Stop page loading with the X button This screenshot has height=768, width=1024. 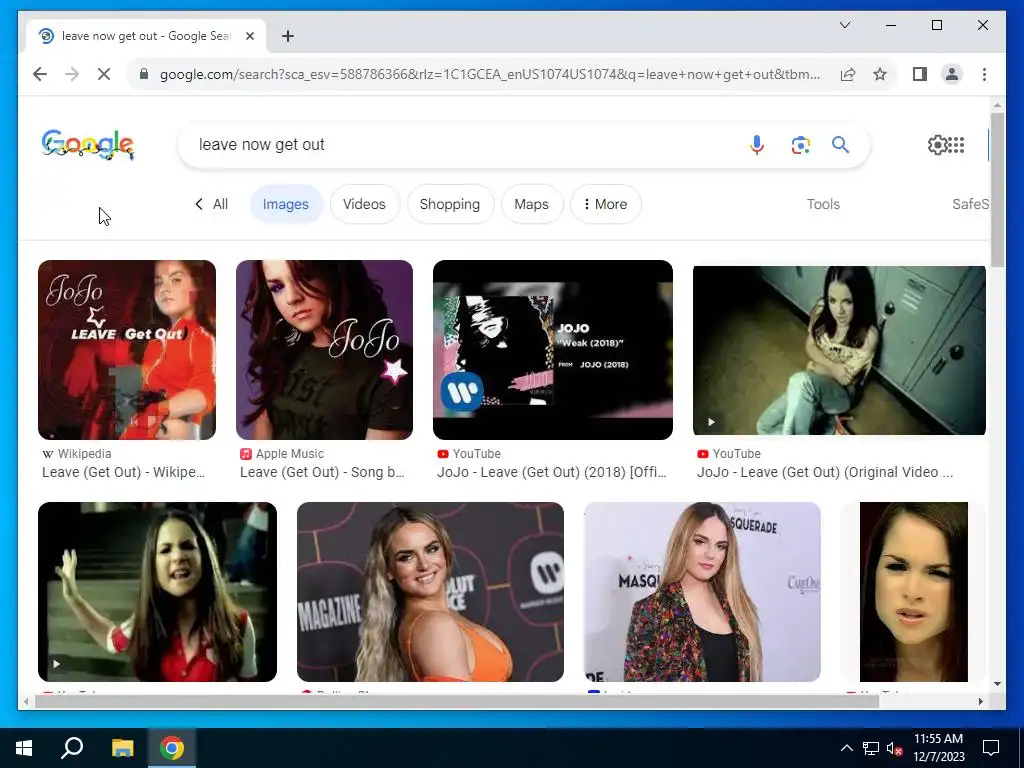104,74
